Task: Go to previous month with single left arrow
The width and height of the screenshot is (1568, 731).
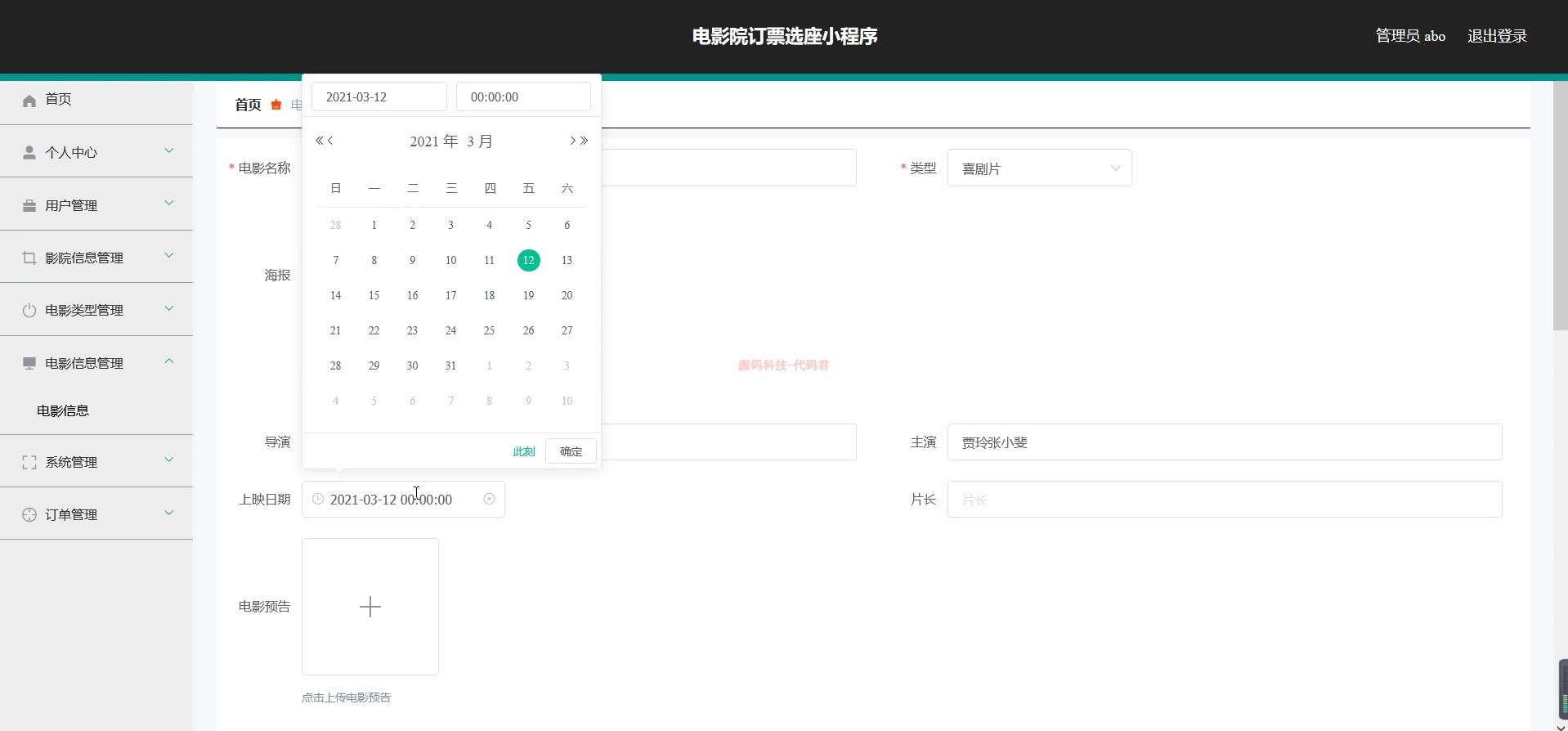Action: coord(330,141)
